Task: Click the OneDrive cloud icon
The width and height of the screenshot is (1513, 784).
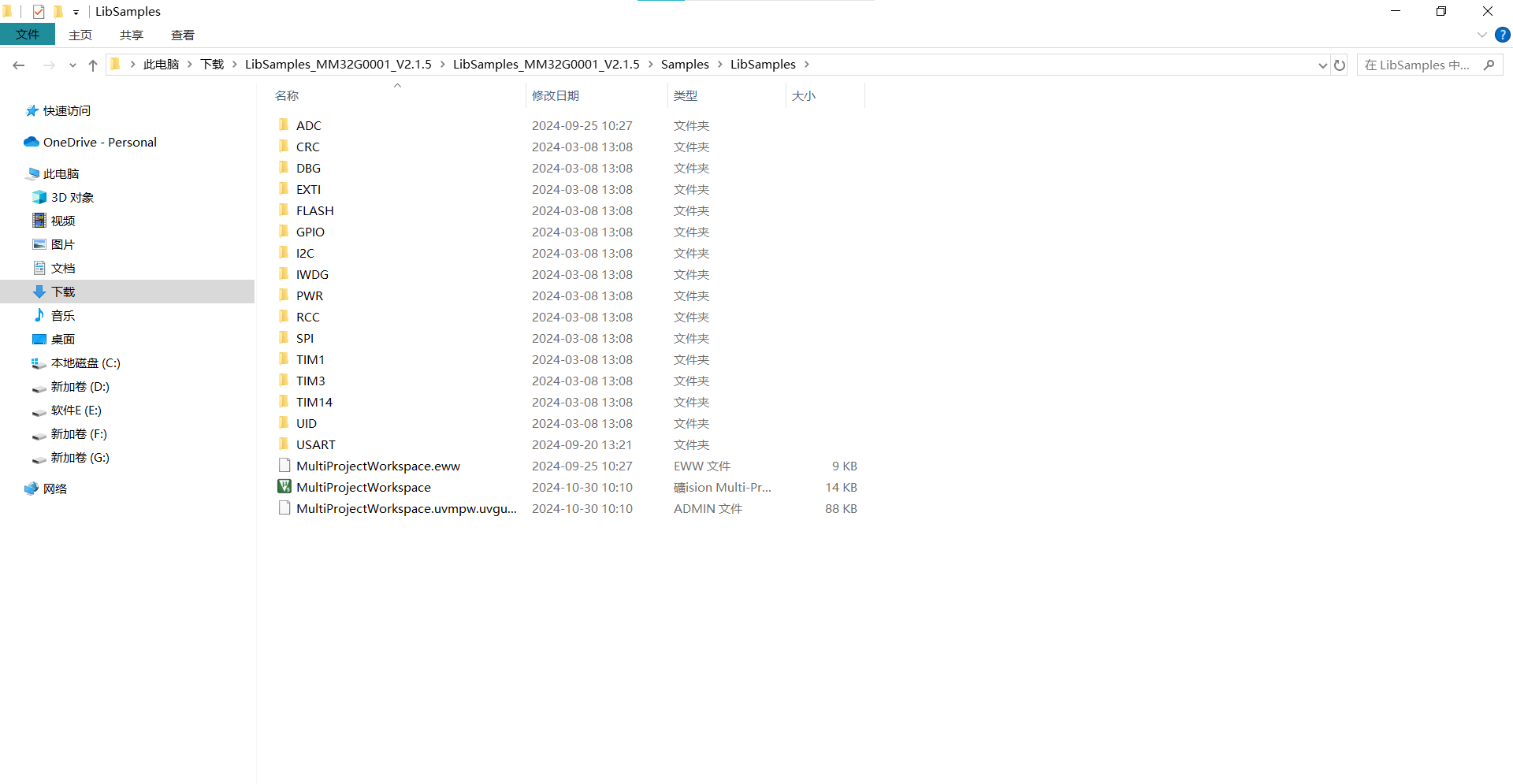Action: pos(32,143)
